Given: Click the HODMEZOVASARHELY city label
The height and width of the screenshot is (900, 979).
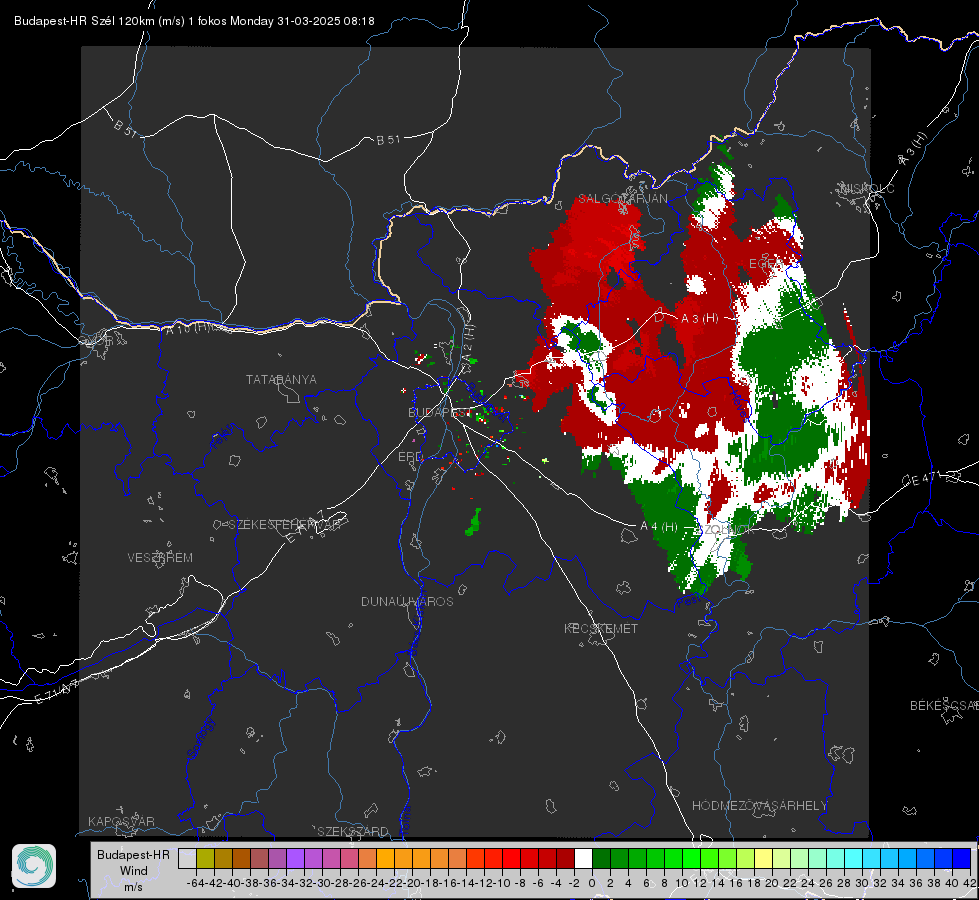Looking at the screenshot, I should (x=759, y=806).
